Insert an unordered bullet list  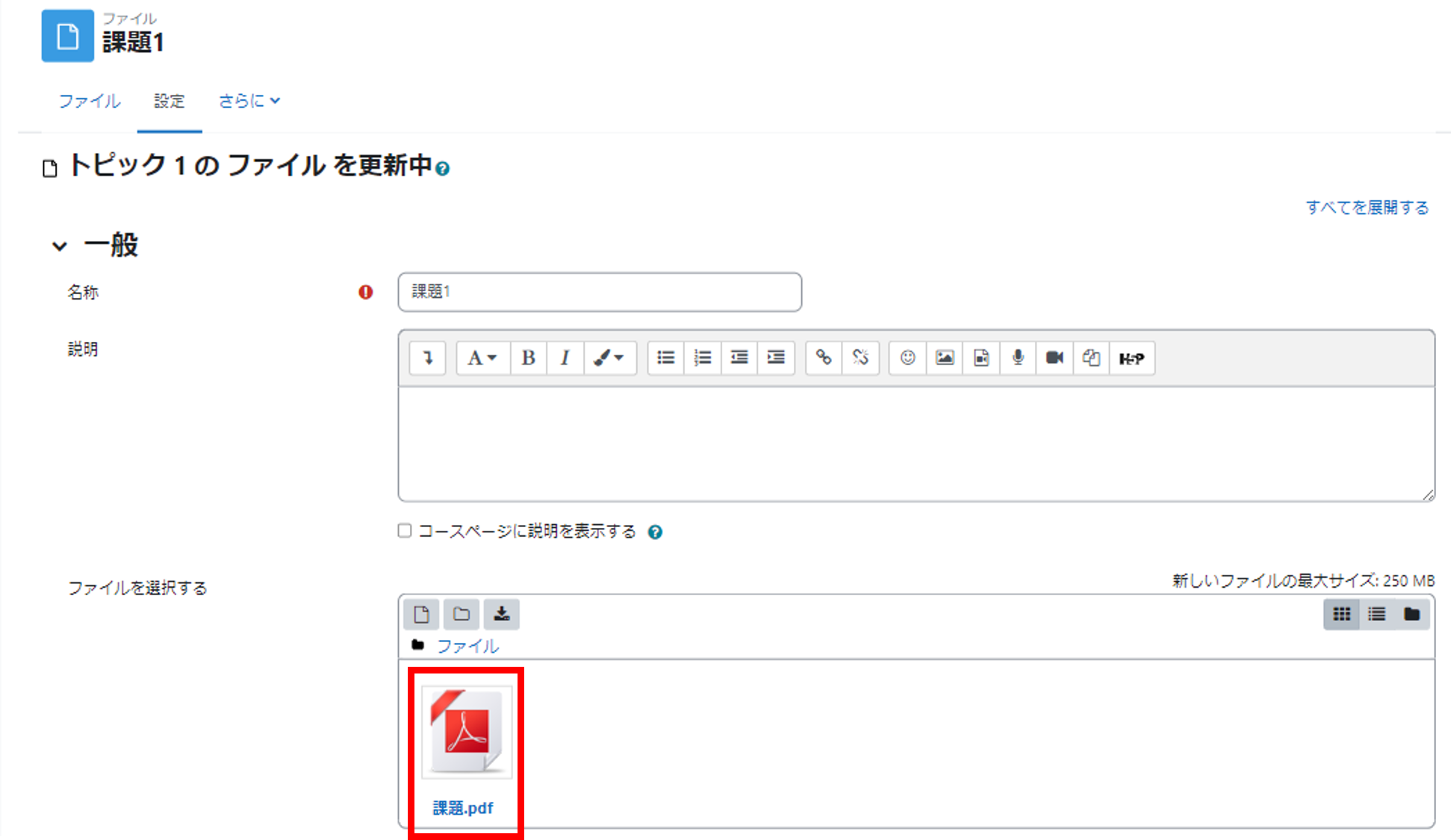click(665, 358)
